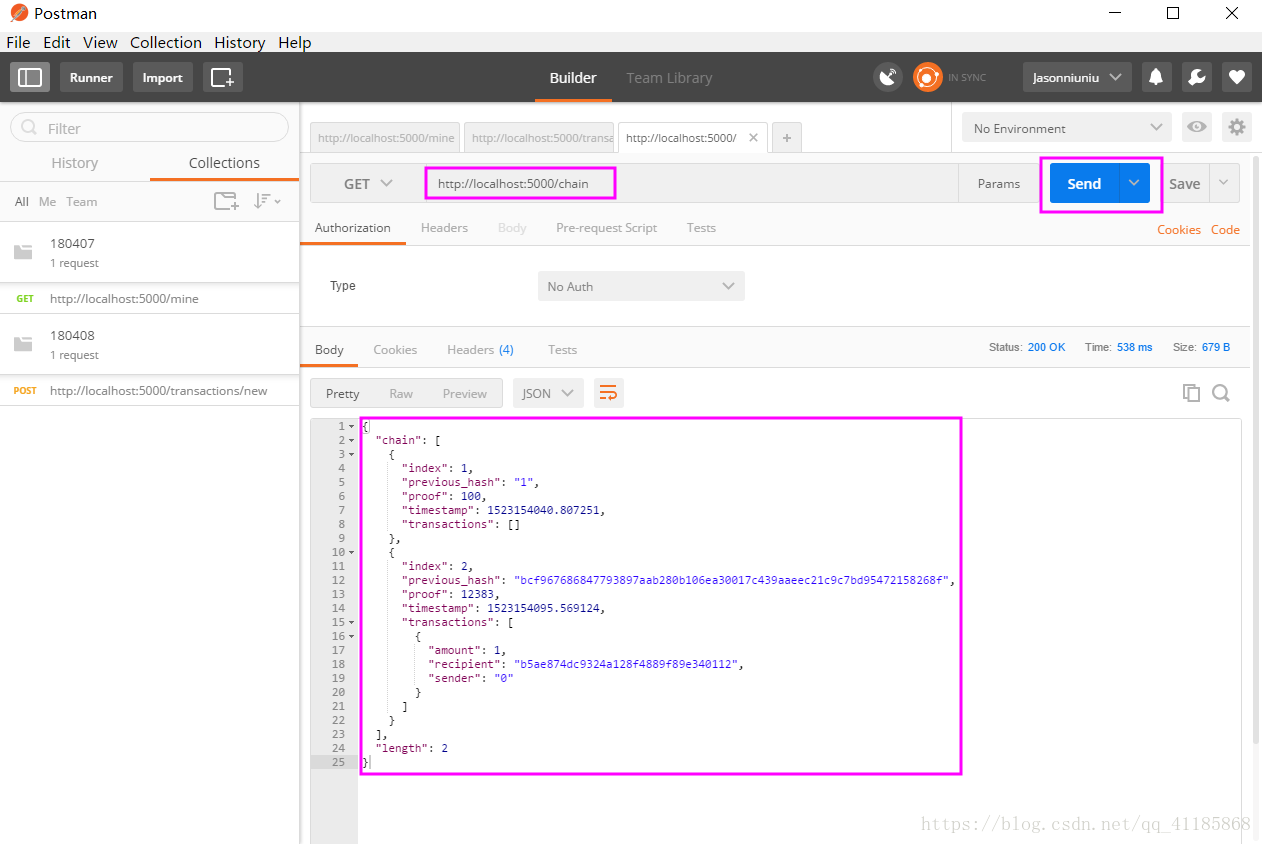Filter collections by Team
Viewport: 1262px width, 844px height.
pos(82,201)
